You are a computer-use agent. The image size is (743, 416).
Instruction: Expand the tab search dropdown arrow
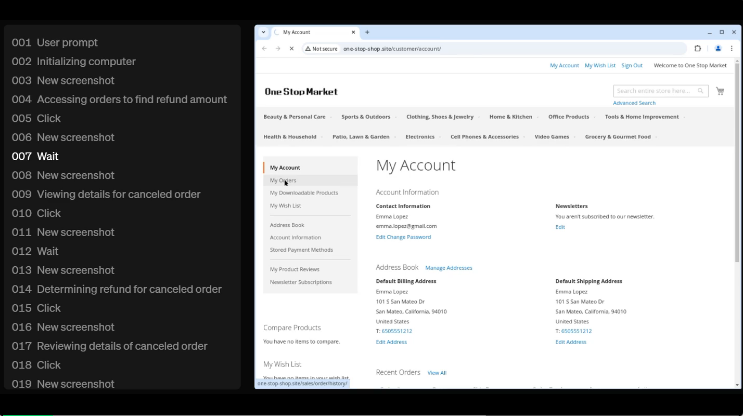point(264,32)
